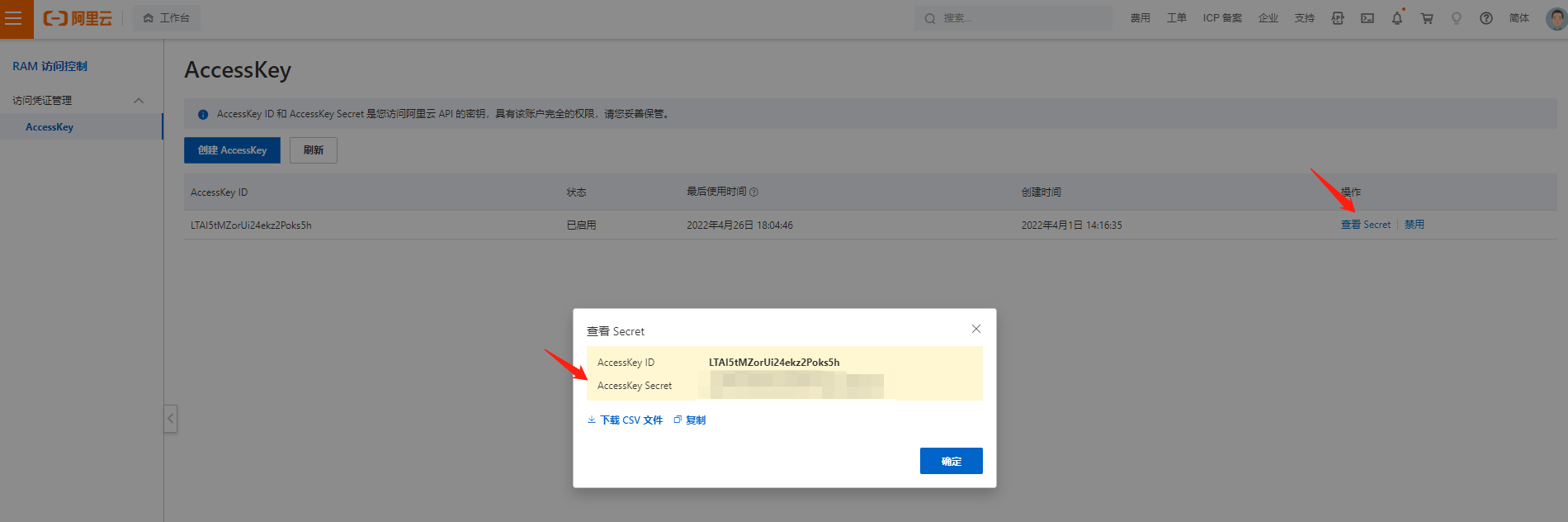This screenshot has height=522, width=1568.
Task: Open the 费用 menu
Action: tap(1141, 18)
